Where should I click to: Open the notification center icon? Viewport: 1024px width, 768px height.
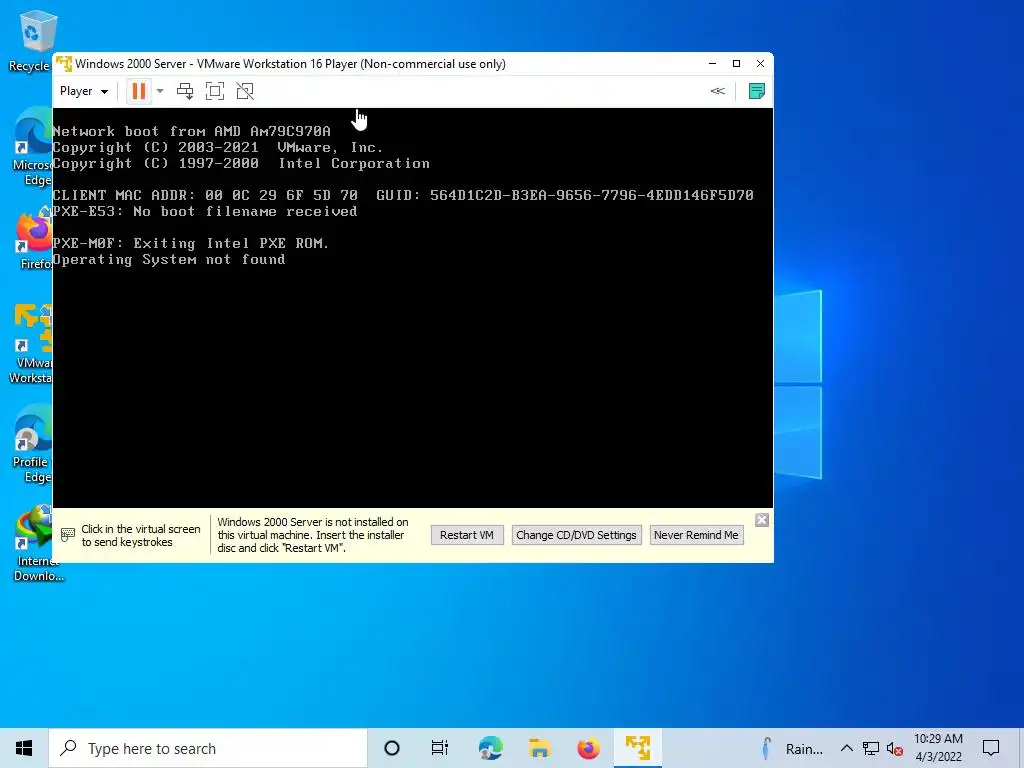991,748
